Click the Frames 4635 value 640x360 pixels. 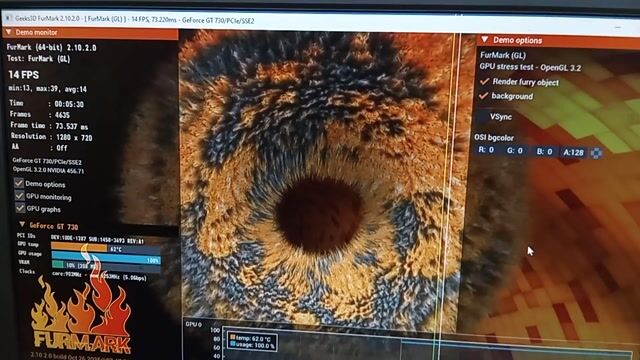pos(62,115)
